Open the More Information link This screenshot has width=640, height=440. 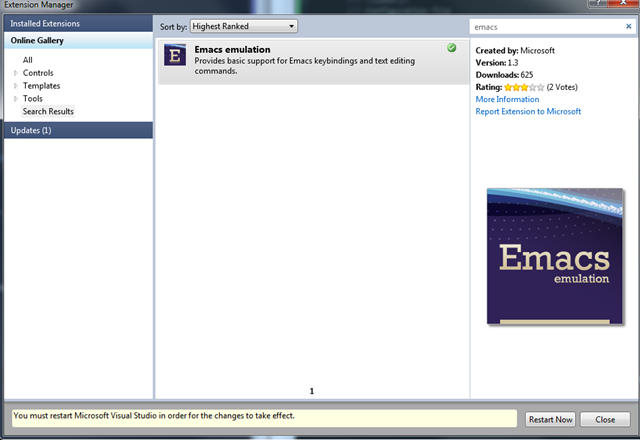[507, 99]
